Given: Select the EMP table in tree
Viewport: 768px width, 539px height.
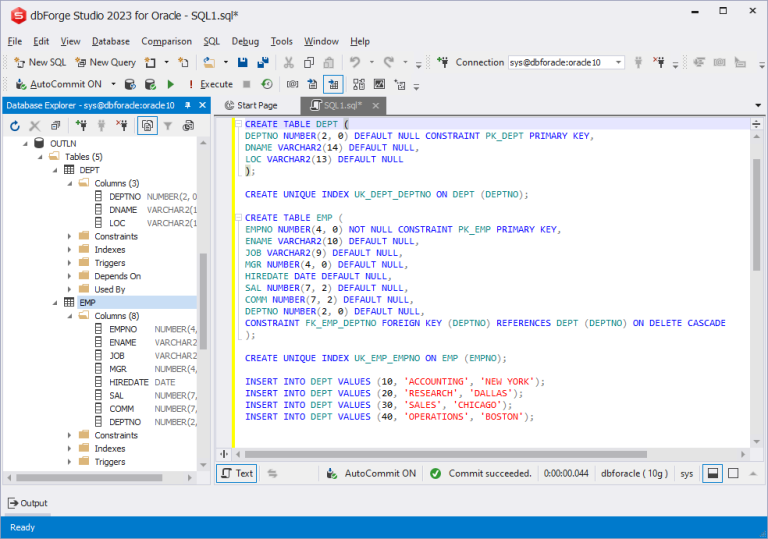Looking at the screenshot, I should 87,302.
